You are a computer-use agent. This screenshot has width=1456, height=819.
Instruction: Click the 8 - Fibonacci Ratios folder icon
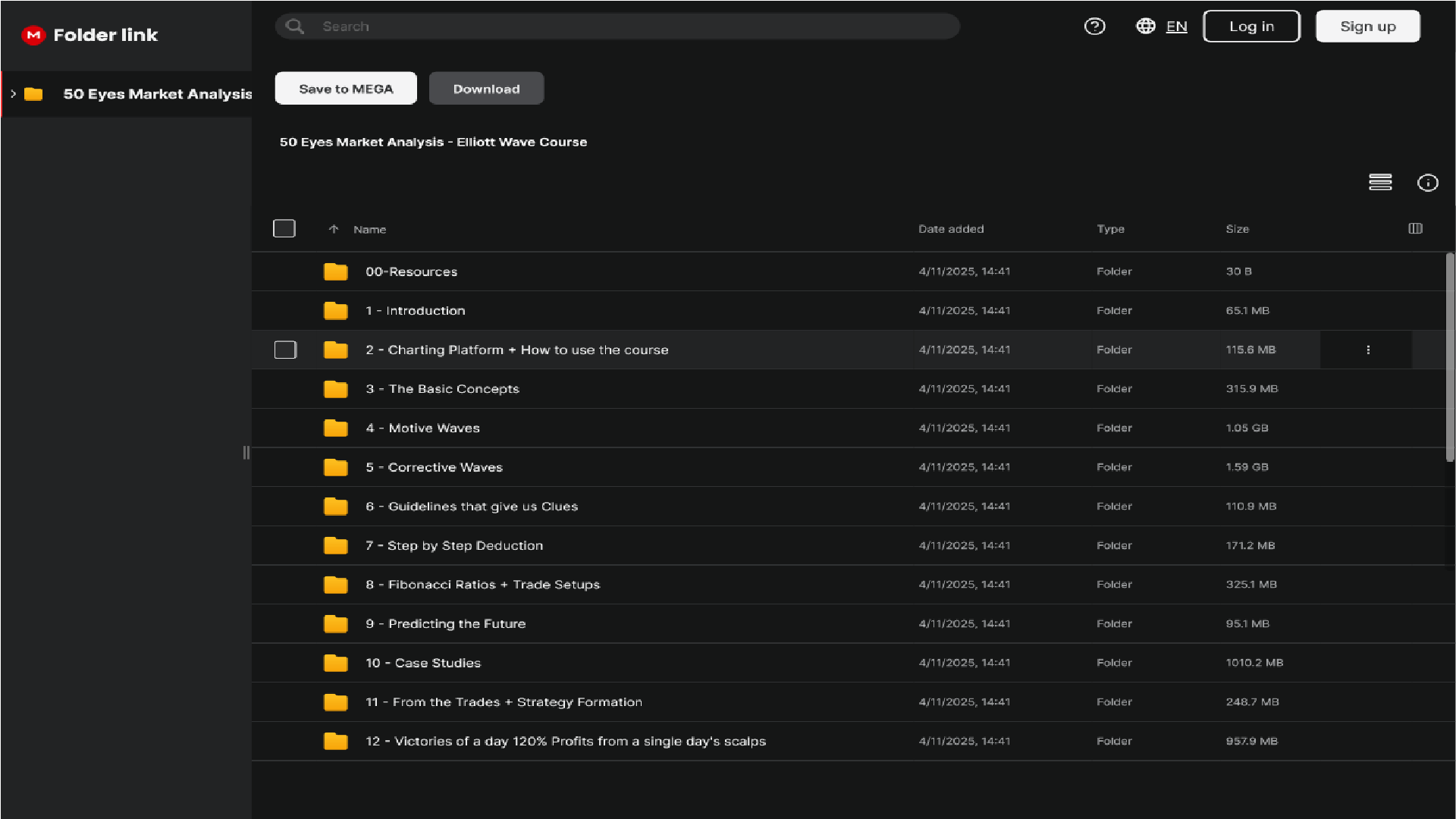(x=335, y=585)
